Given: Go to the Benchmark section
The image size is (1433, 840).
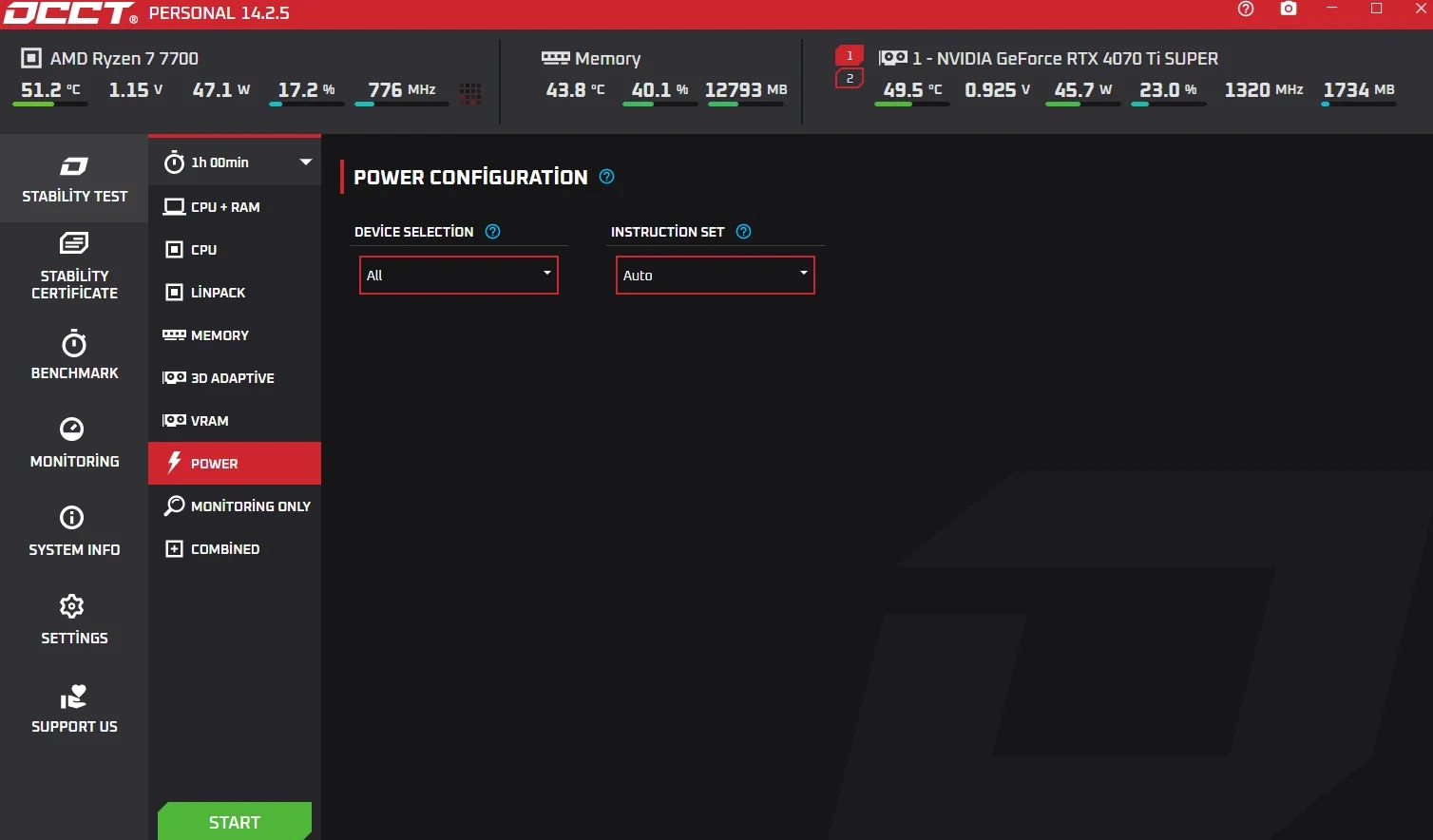Looking at the screenshot, I should (x=74, y=354).
